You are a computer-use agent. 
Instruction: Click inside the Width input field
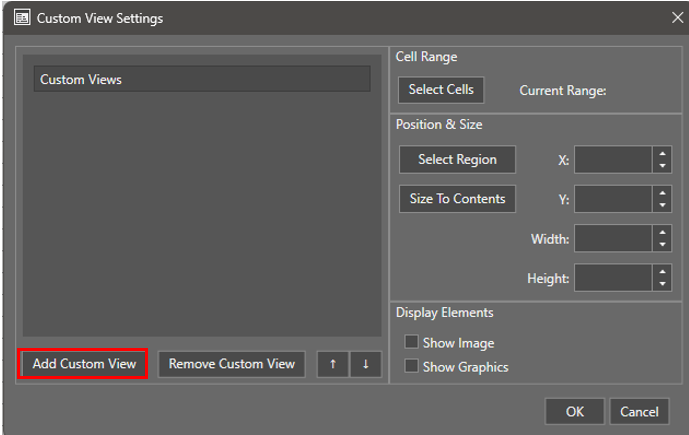tap(613, 238)
